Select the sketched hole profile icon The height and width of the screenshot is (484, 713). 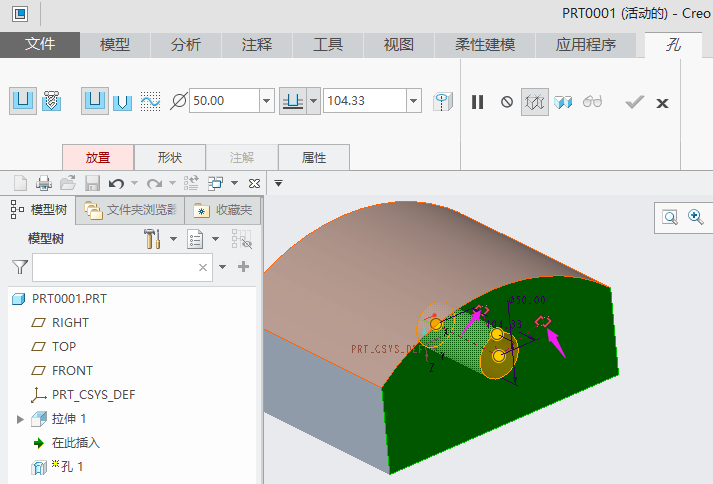coord(150,101)
